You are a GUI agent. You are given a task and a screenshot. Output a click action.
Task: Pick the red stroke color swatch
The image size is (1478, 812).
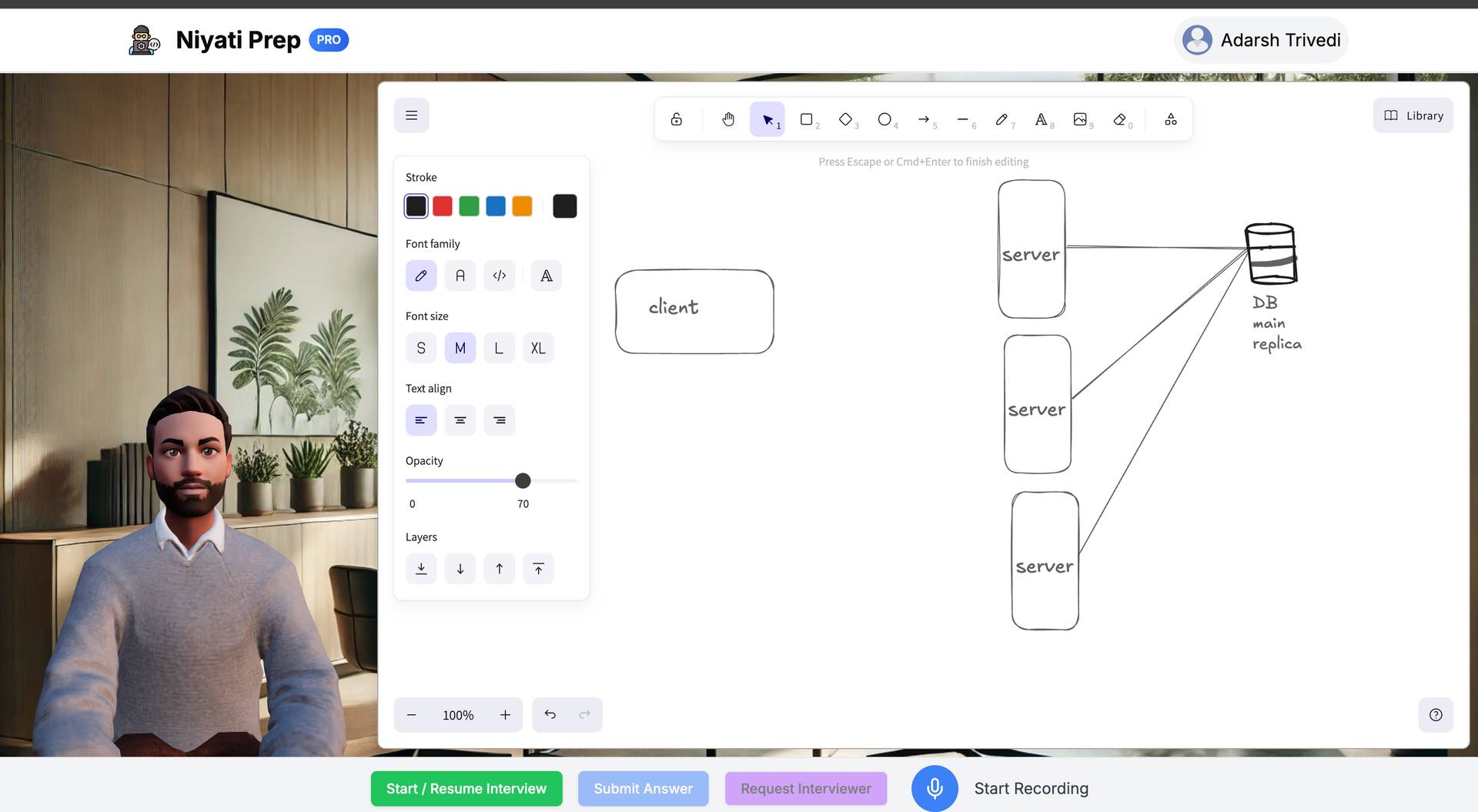(x=443, y=206)
